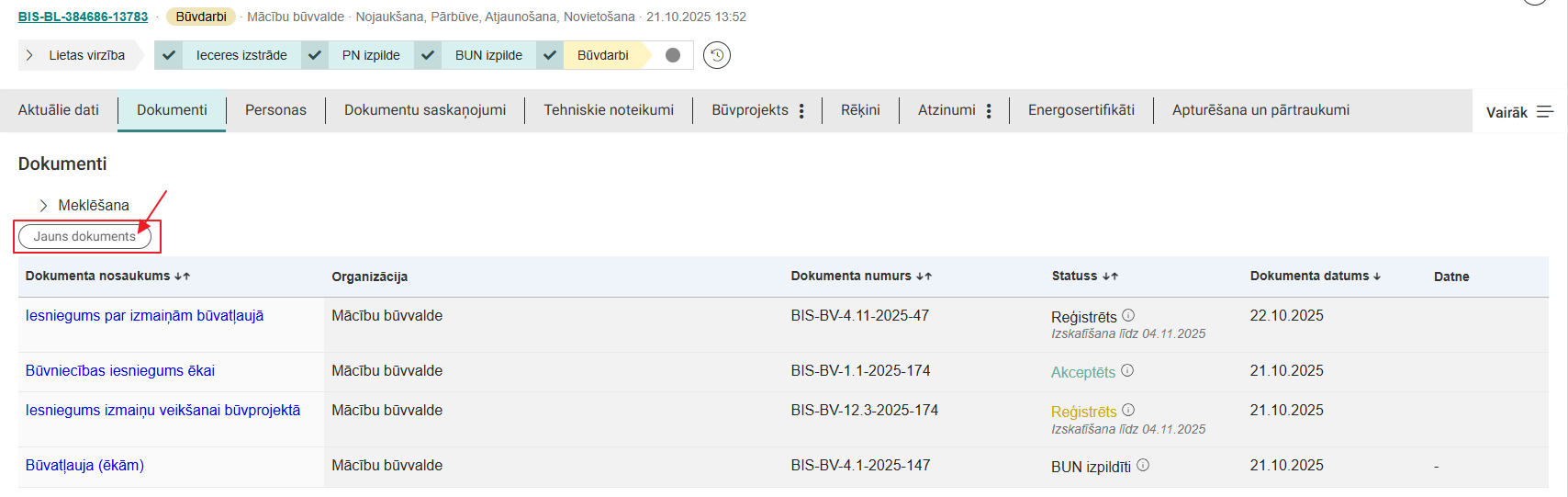Open Būvatļauja (ēkām) document link
Screen dimensions: 1568x497
(84, 465)
